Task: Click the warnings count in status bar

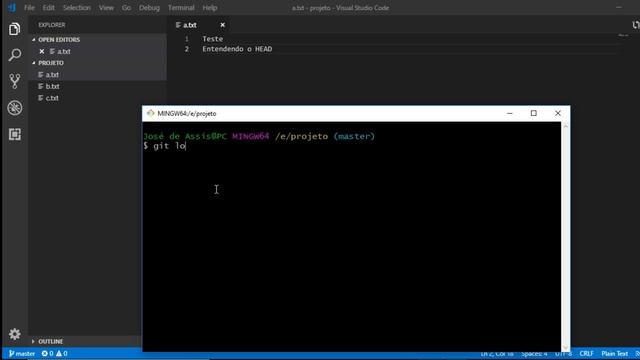Action: pos(62,353)
